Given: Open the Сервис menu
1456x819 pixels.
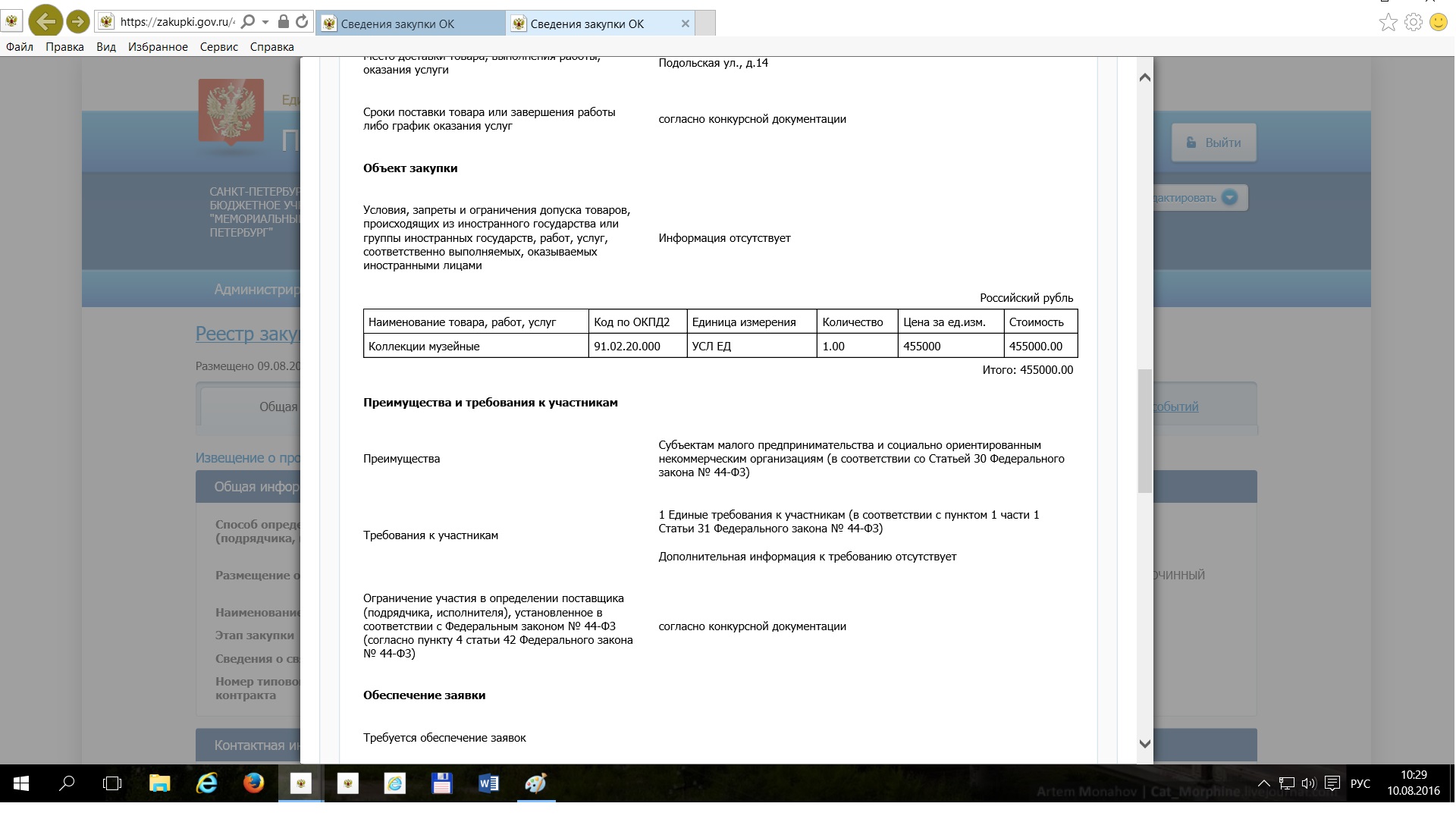Looking at the screenshot, I should pyautogui.click(x=219, y=47).
